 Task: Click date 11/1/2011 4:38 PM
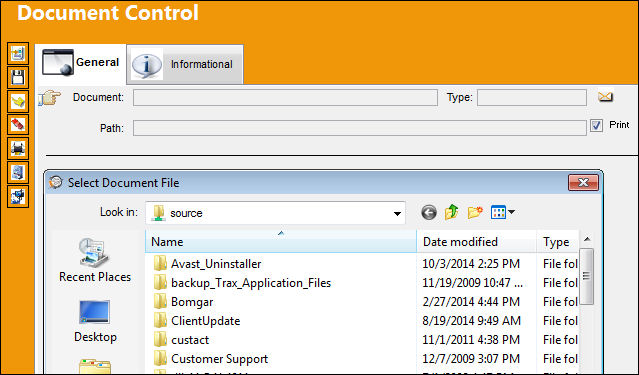coord(471,340)
